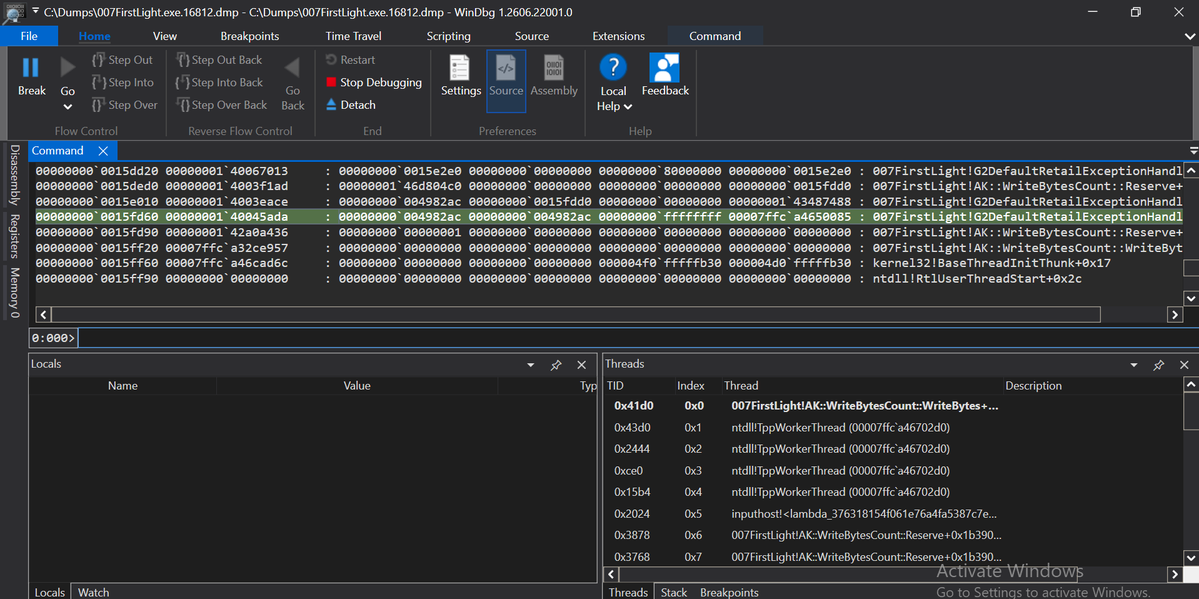Select thread 0x3878 row
The width and height of the screenshot is (1199, 599).
(x=892, y=536)
